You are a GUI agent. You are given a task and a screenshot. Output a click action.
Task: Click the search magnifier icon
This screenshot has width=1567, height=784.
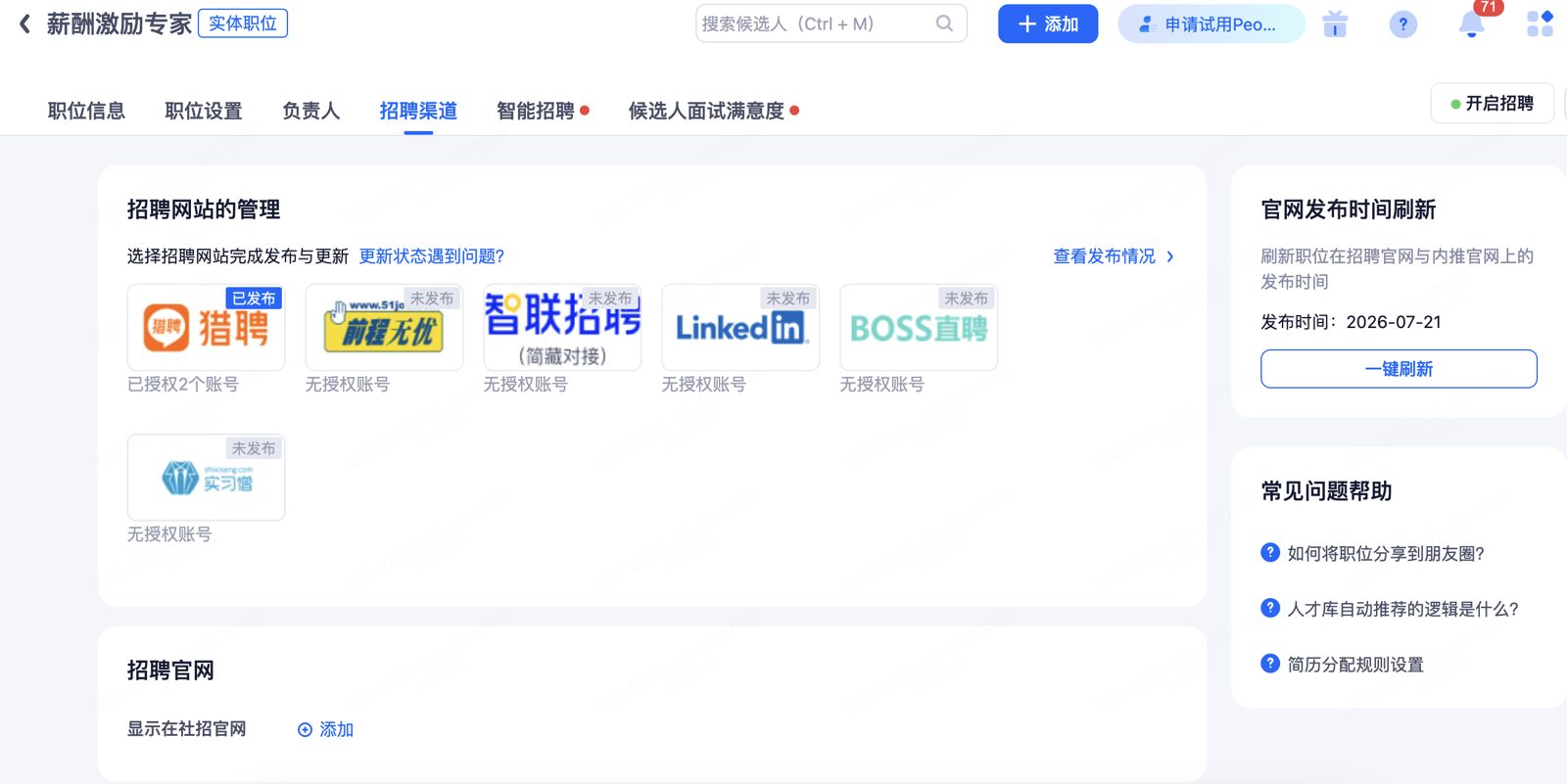[x=944, y=23]
